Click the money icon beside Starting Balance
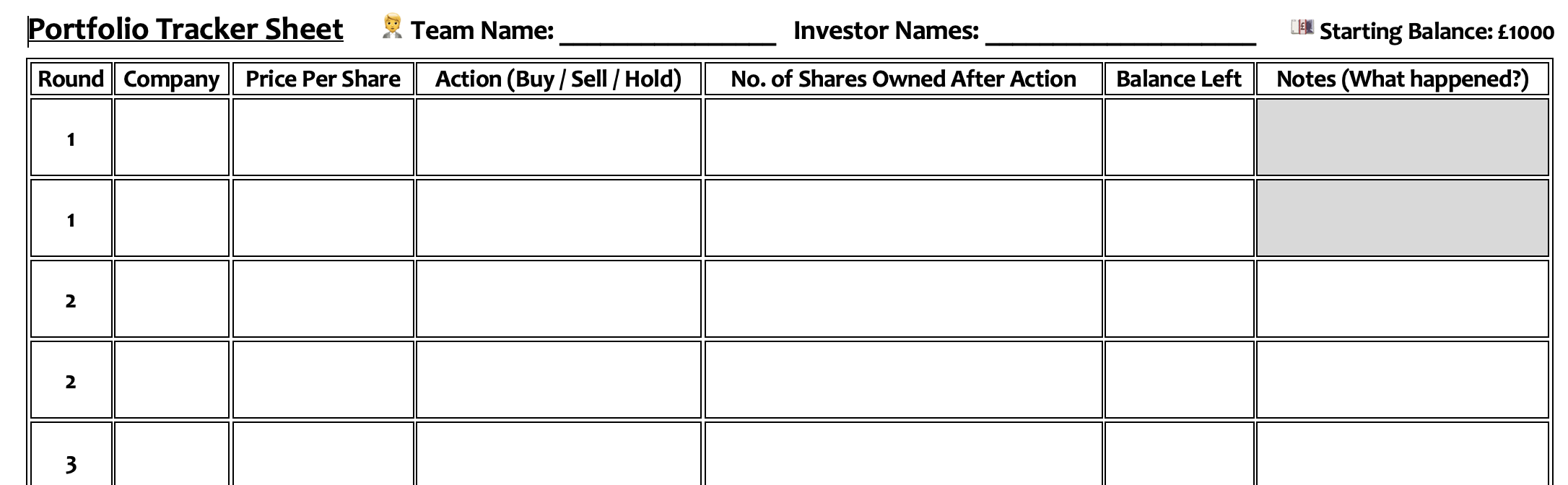The width and height of the screenshot is (1568, 485). pyautogui.click(x=1302, y=27)
